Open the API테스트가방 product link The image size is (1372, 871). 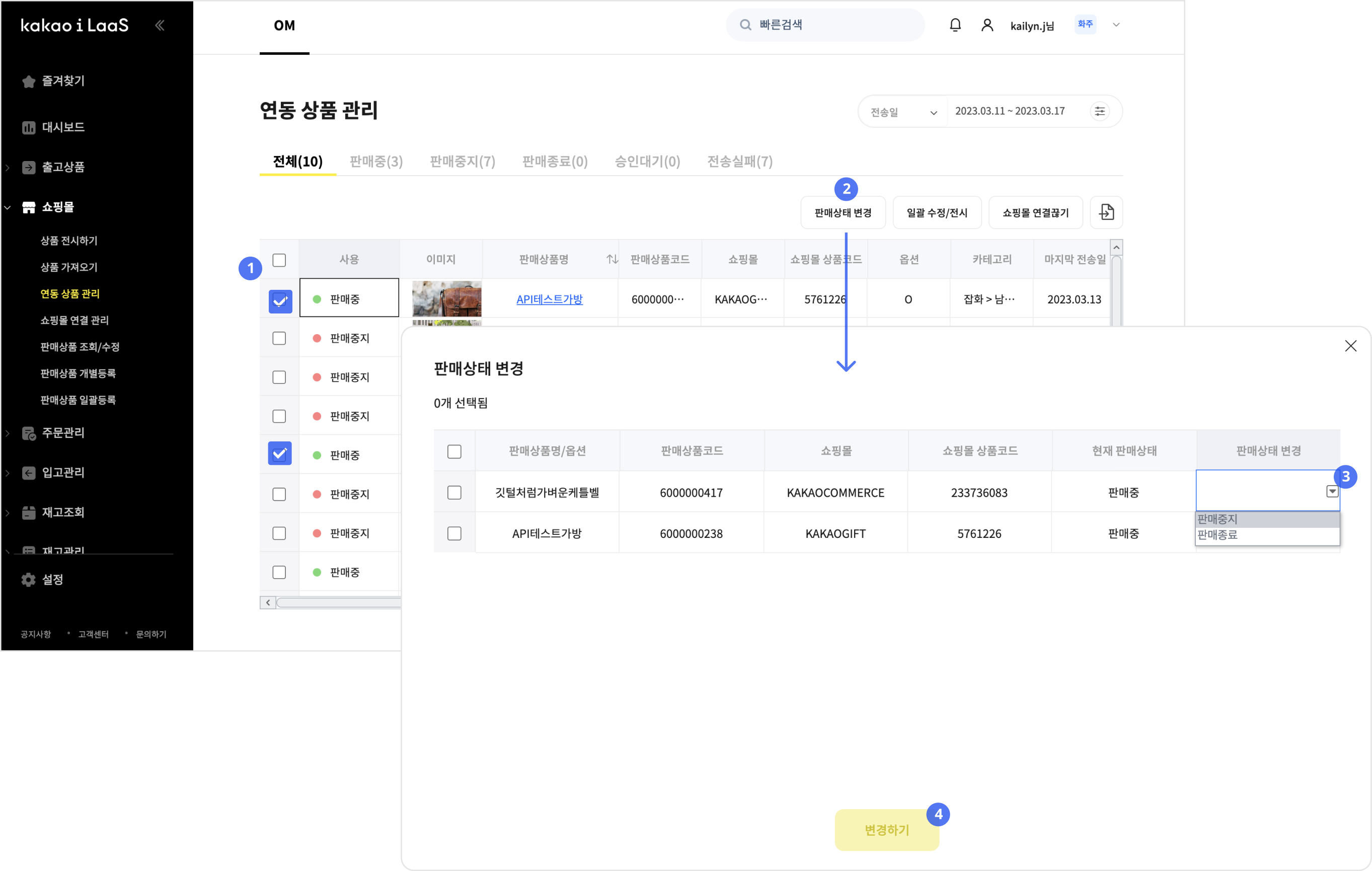point(549,299)
